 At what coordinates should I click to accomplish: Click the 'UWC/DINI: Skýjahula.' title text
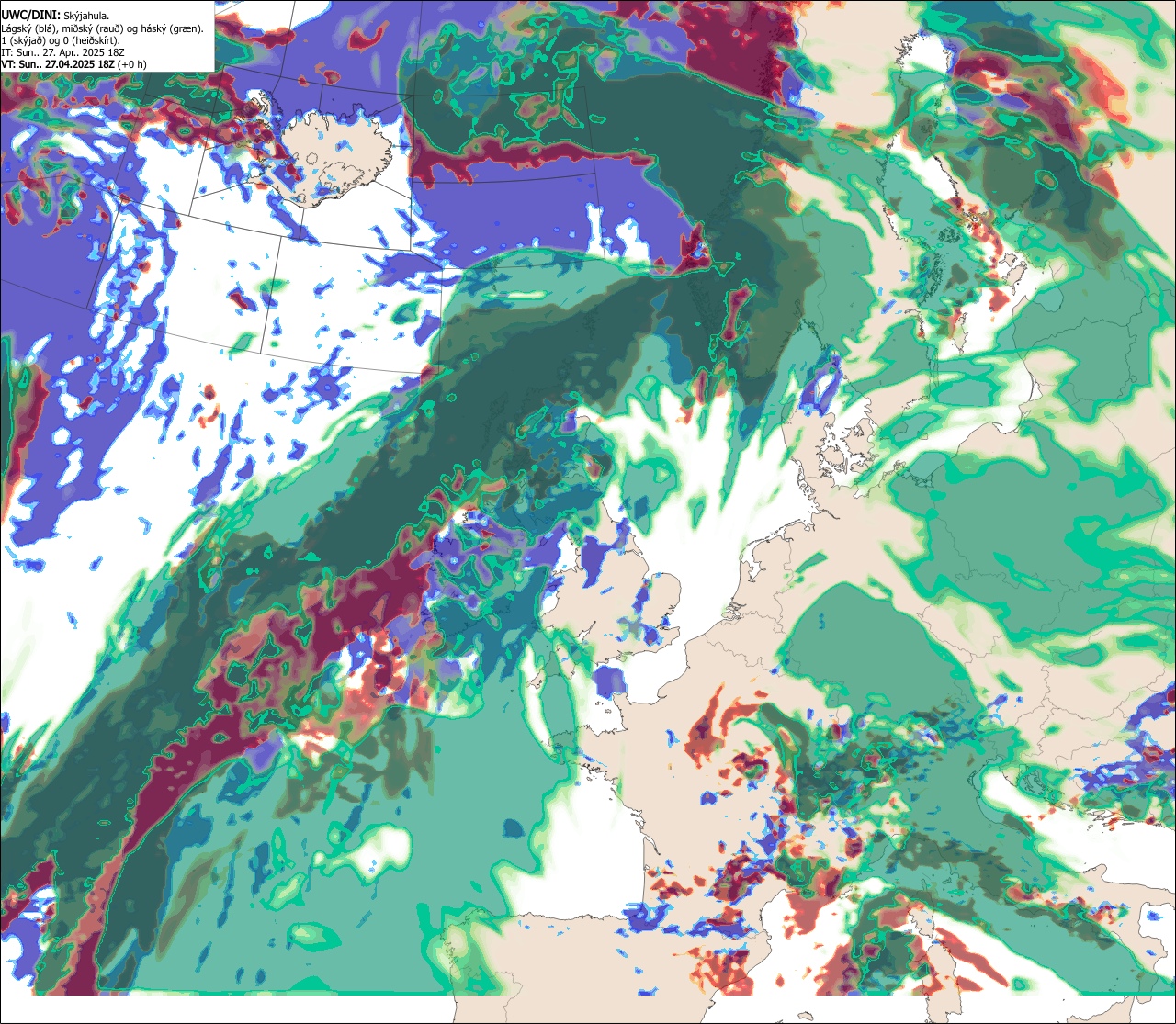coord(55,16)
